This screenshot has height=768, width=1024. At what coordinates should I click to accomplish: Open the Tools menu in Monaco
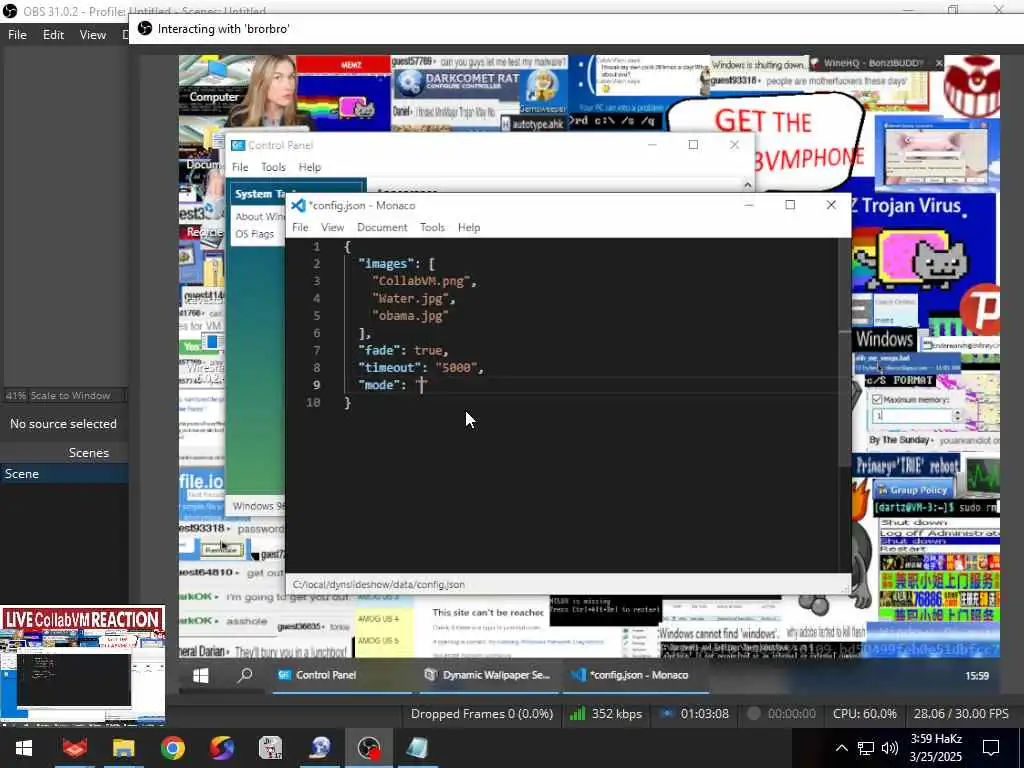coord(432,227)
